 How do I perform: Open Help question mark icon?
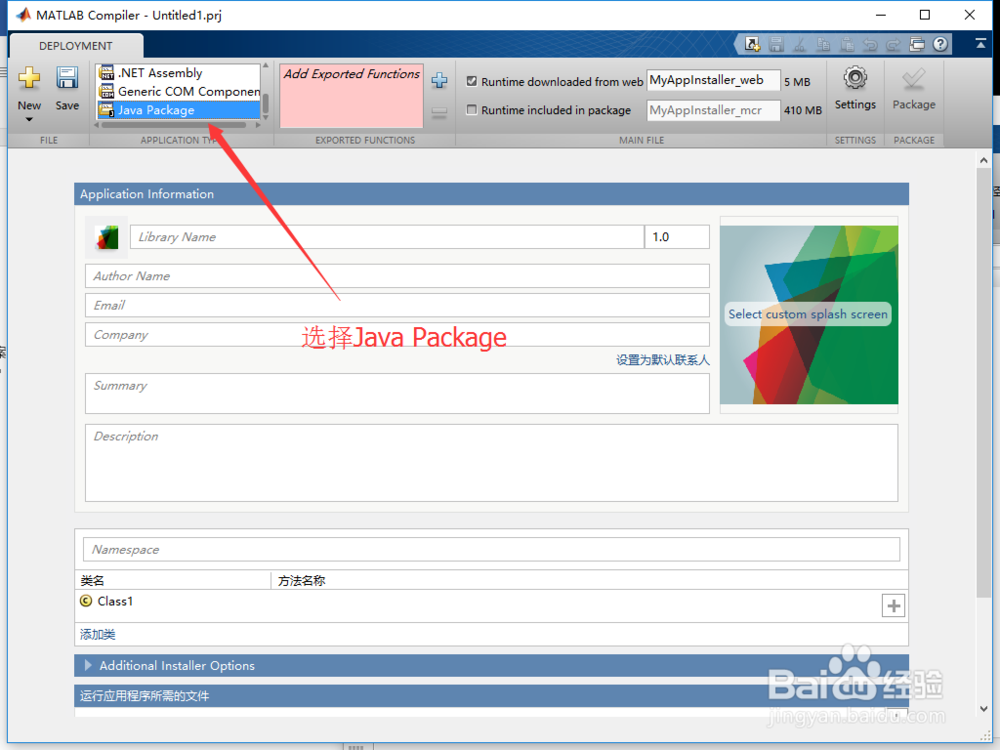point(940,44)
